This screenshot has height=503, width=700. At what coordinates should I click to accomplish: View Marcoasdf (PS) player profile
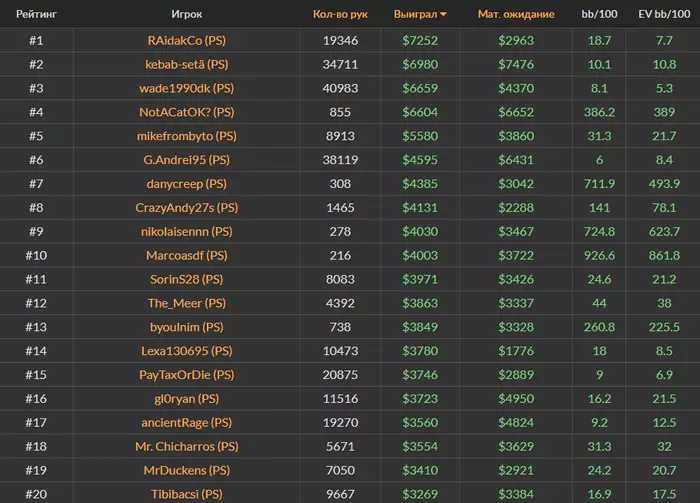(x=186, y=255)
